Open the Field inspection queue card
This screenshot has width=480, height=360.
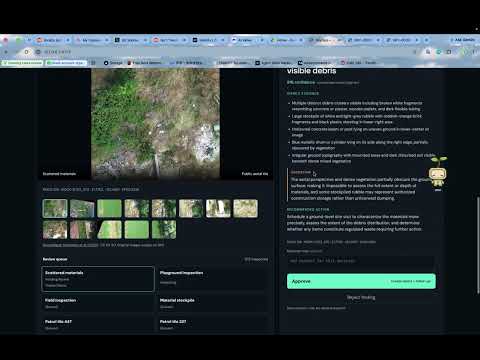tap(98, 303)
